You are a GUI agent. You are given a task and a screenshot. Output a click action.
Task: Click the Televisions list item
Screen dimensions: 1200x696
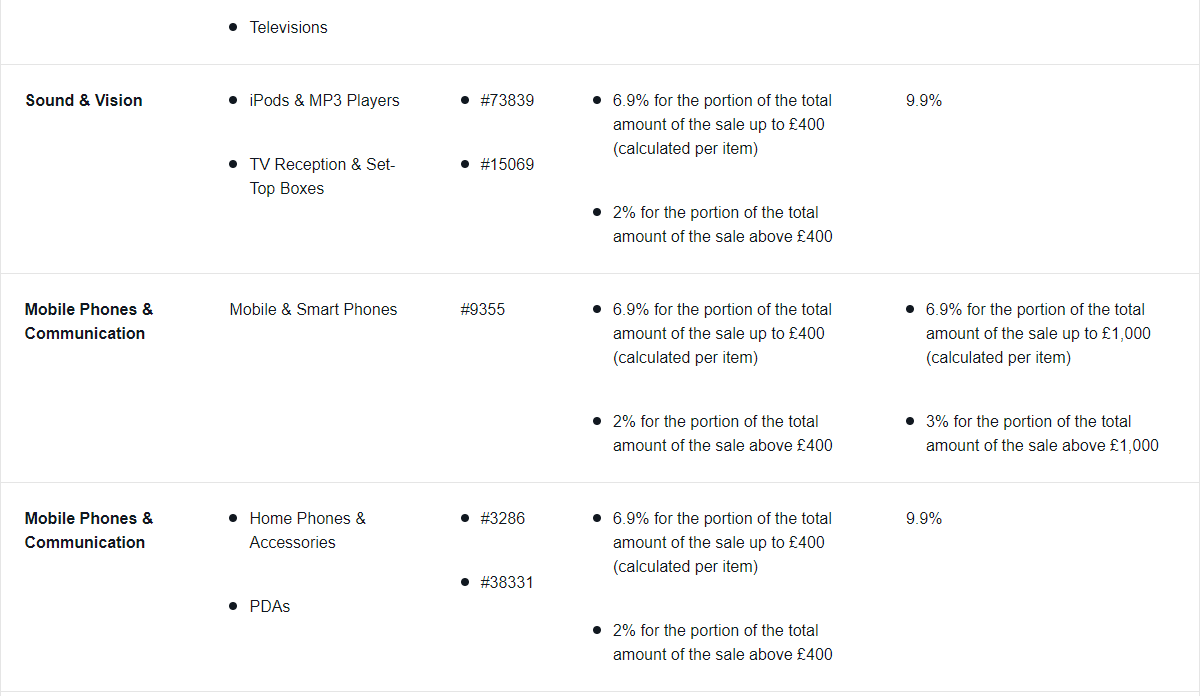click(288, 27)
